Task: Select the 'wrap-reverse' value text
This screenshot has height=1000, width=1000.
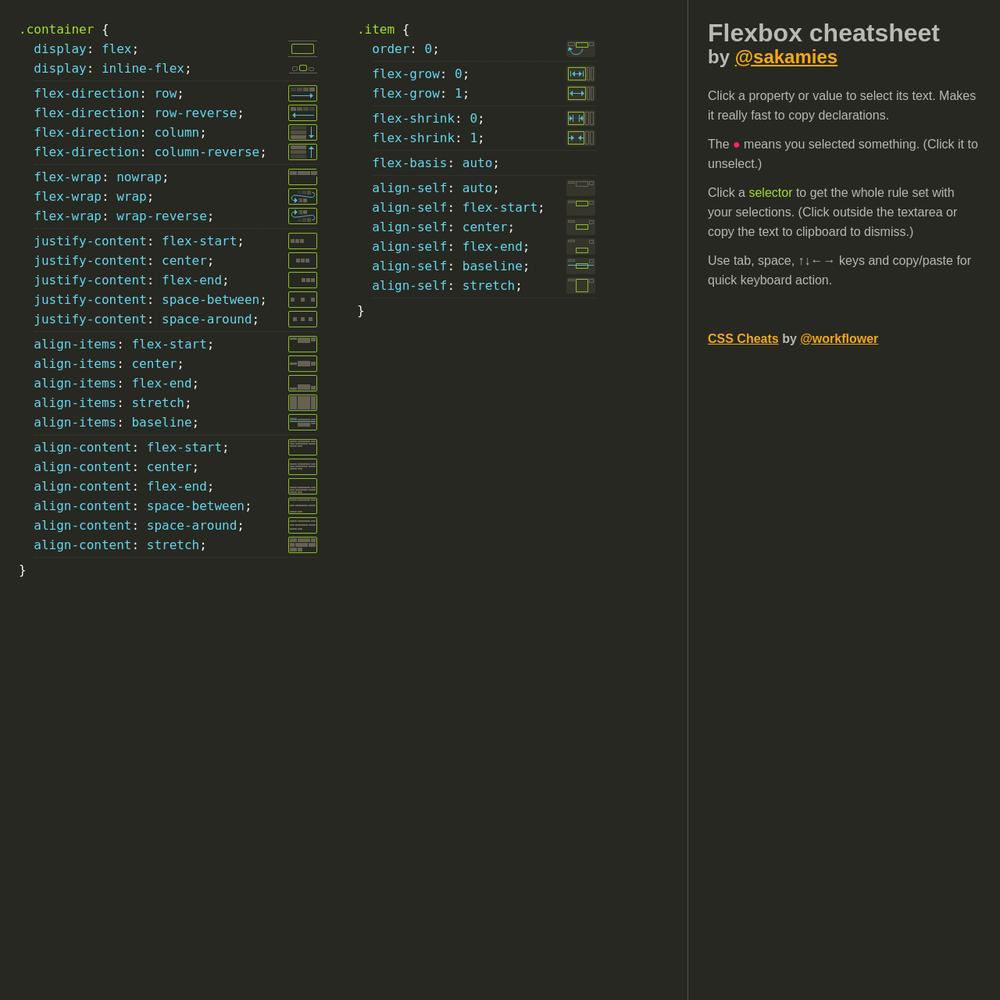Action: point(161,216)
